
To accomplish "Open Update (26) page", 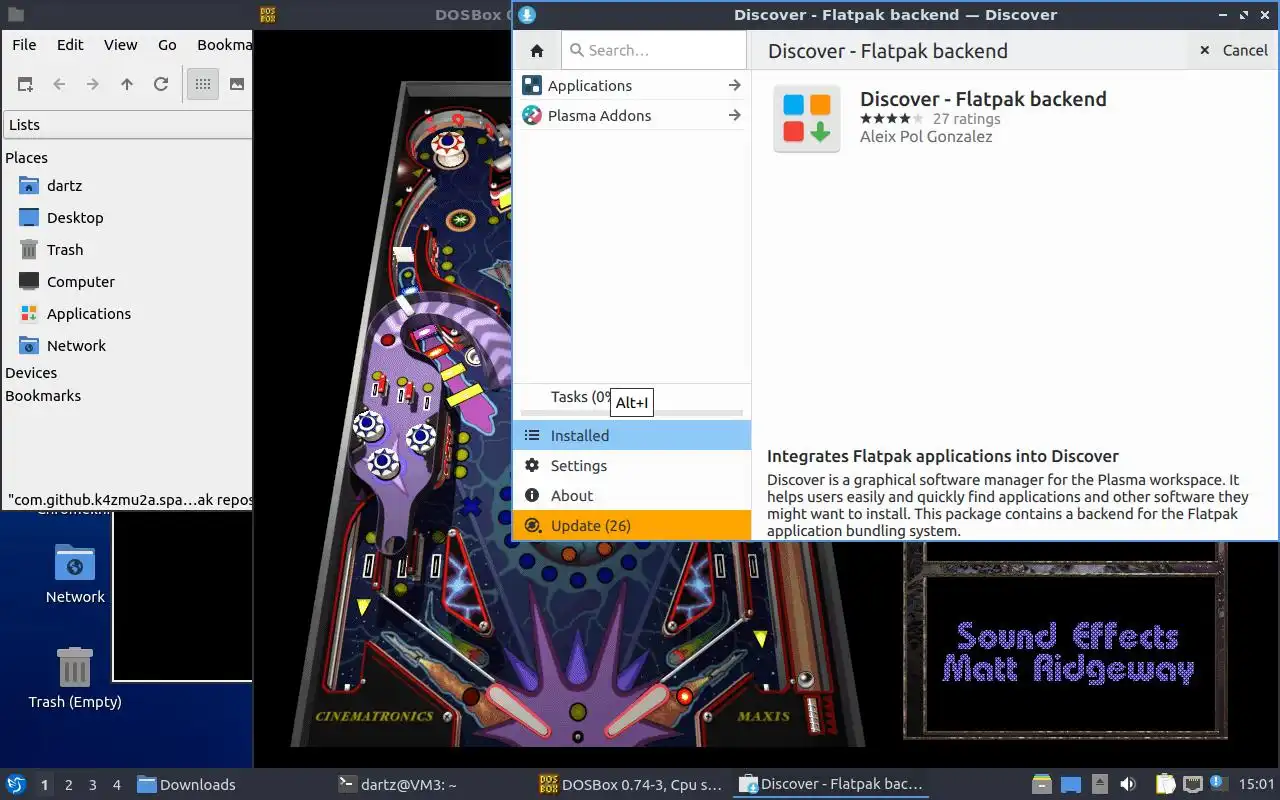I will [x=632, y=526].
